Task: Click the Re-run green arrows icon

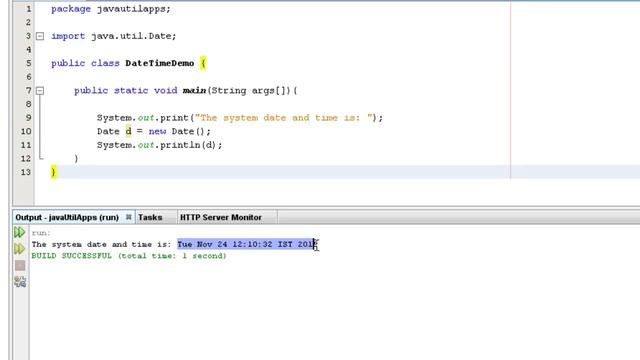Action: (x=19, y=233)
